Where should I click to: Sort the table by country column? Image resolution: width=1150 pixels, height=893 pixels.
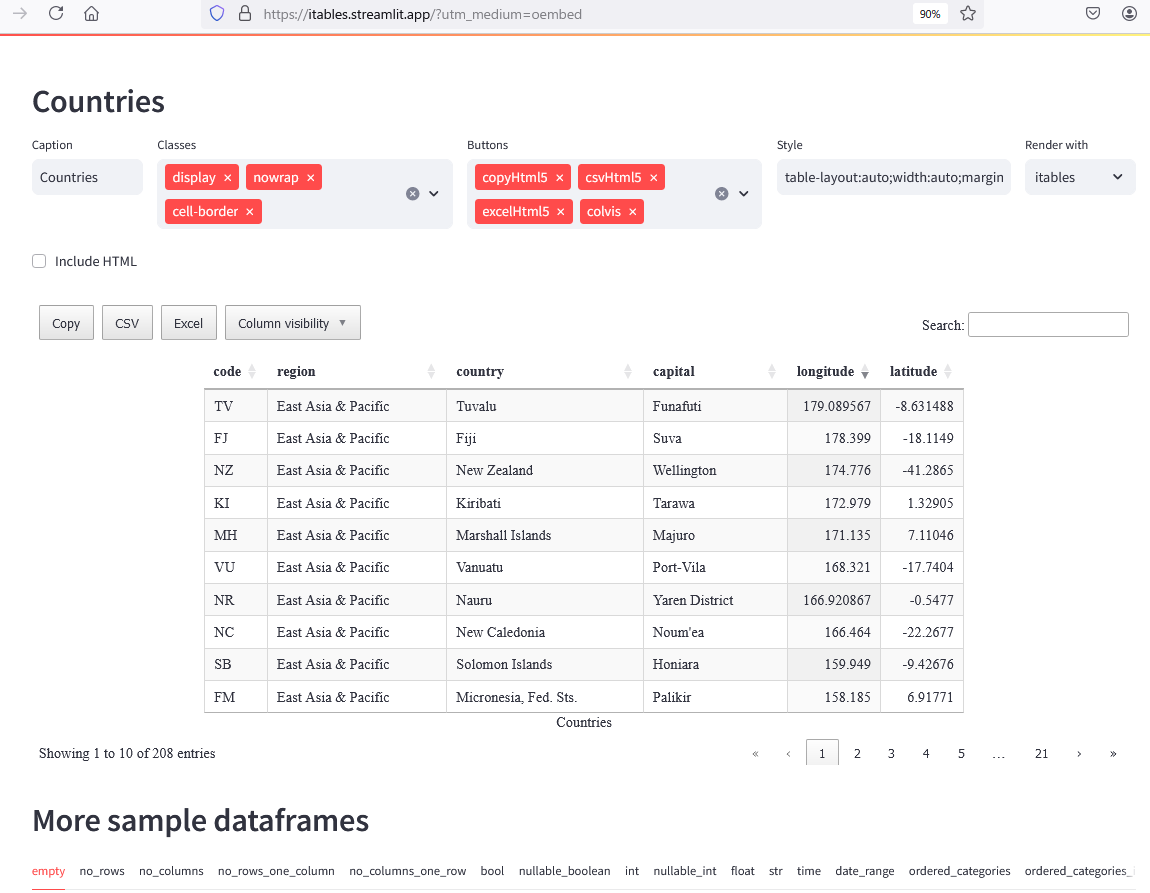click(x=544, y=372)
